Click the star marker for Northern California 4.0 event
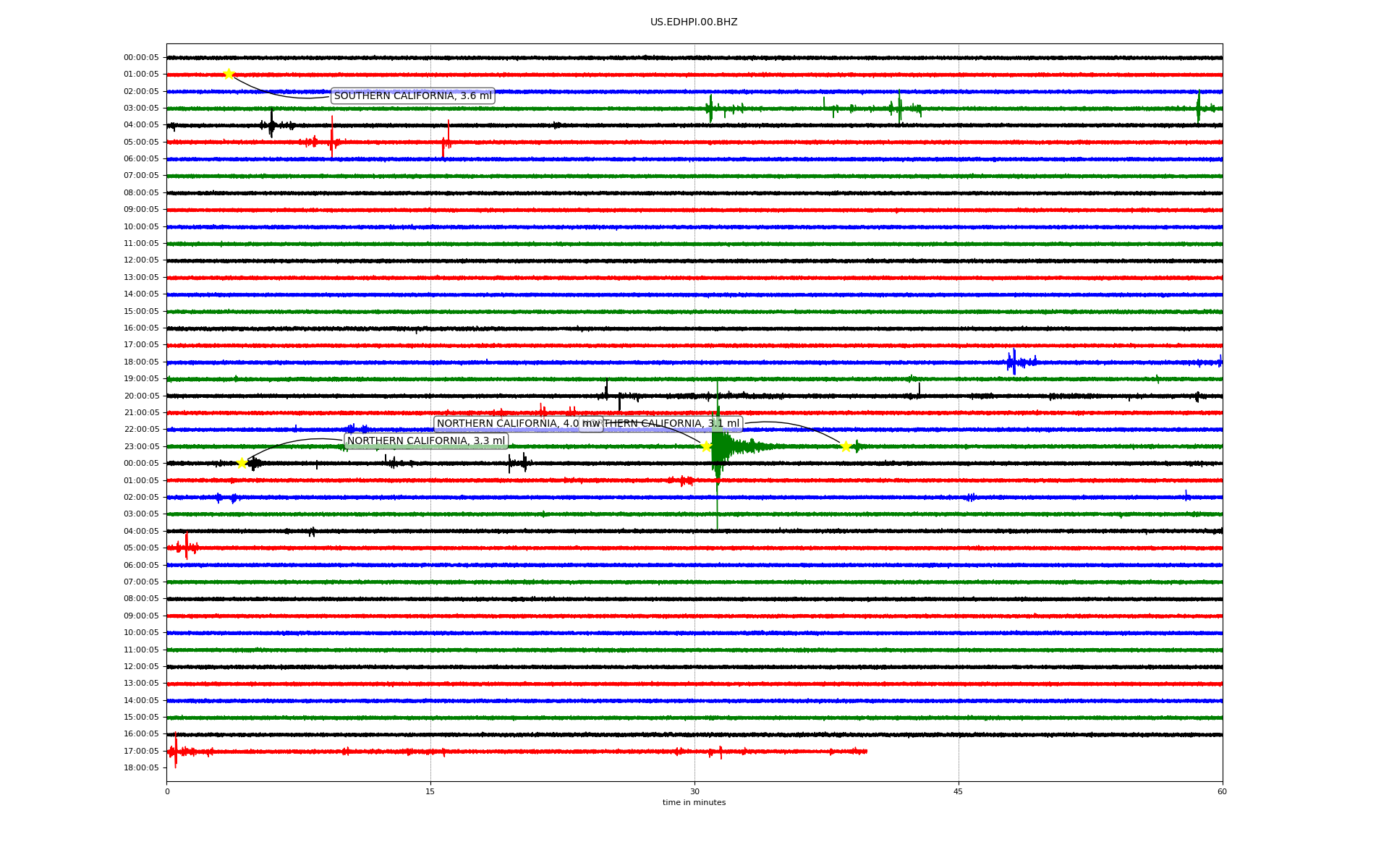Viewport: 1389px width, 868px height. 706,446
